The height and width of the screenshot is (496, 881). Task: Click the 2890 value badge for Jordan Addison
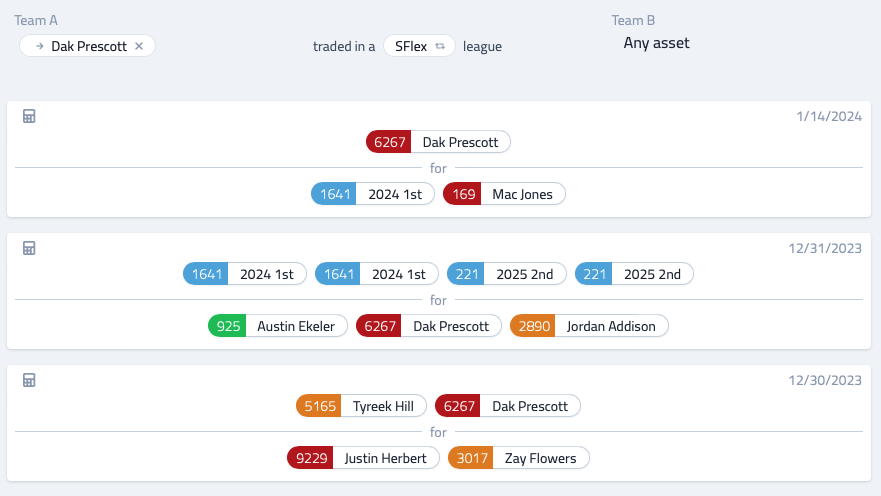coord(533,326)
